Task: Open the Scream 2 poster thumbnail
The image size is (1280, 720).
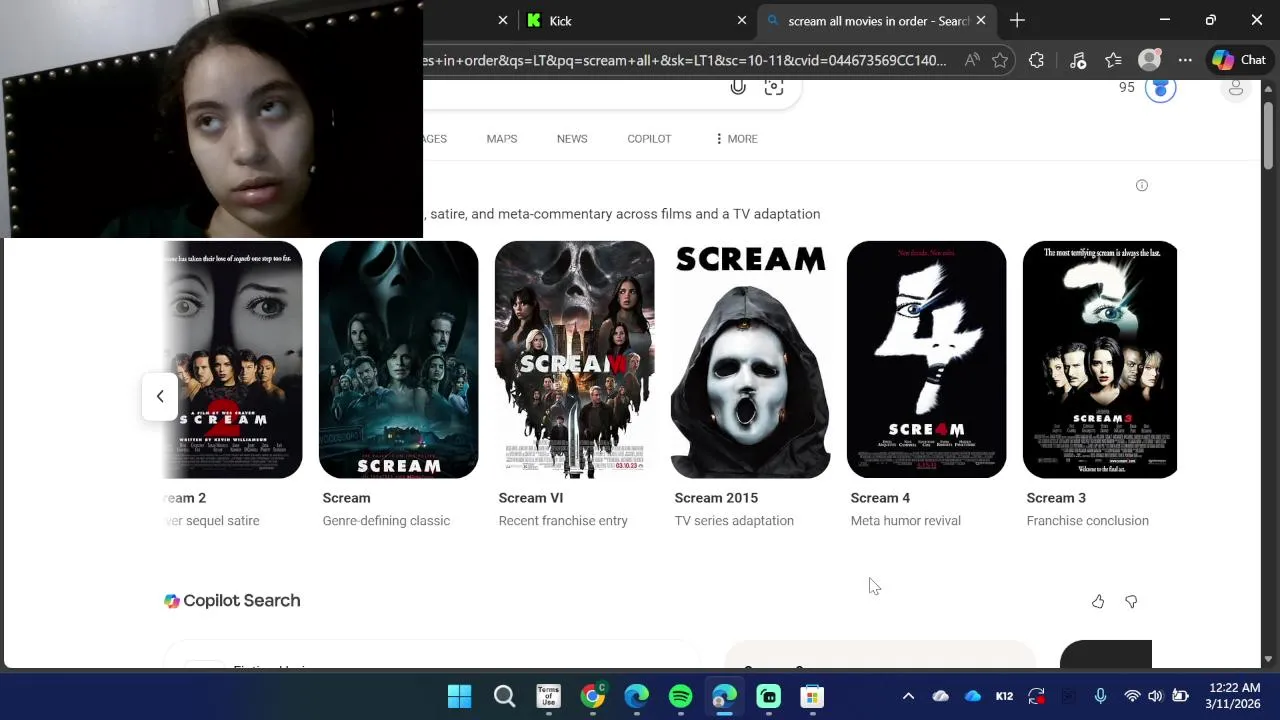Action: pyautogui.click(x=233, y=359)
